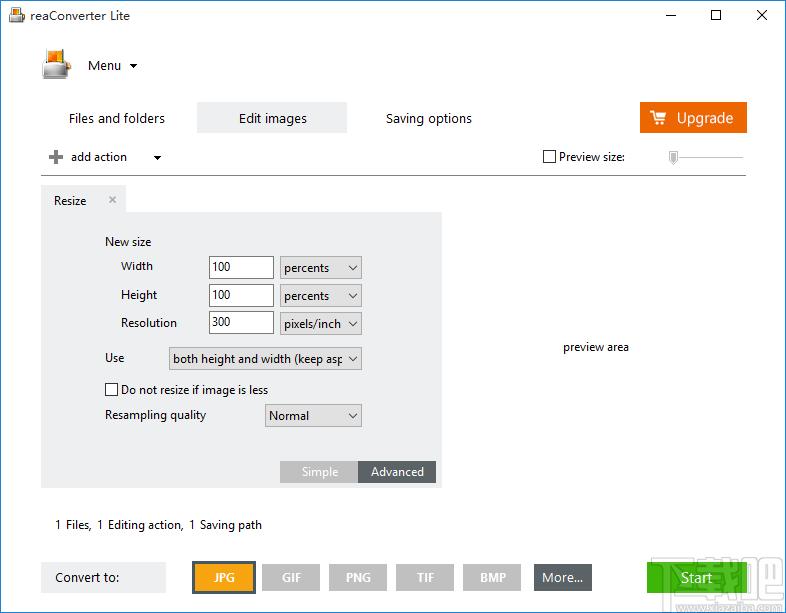Check Do not resize if image is less
This screenshot has height=613, width=786.
(111, 389)
